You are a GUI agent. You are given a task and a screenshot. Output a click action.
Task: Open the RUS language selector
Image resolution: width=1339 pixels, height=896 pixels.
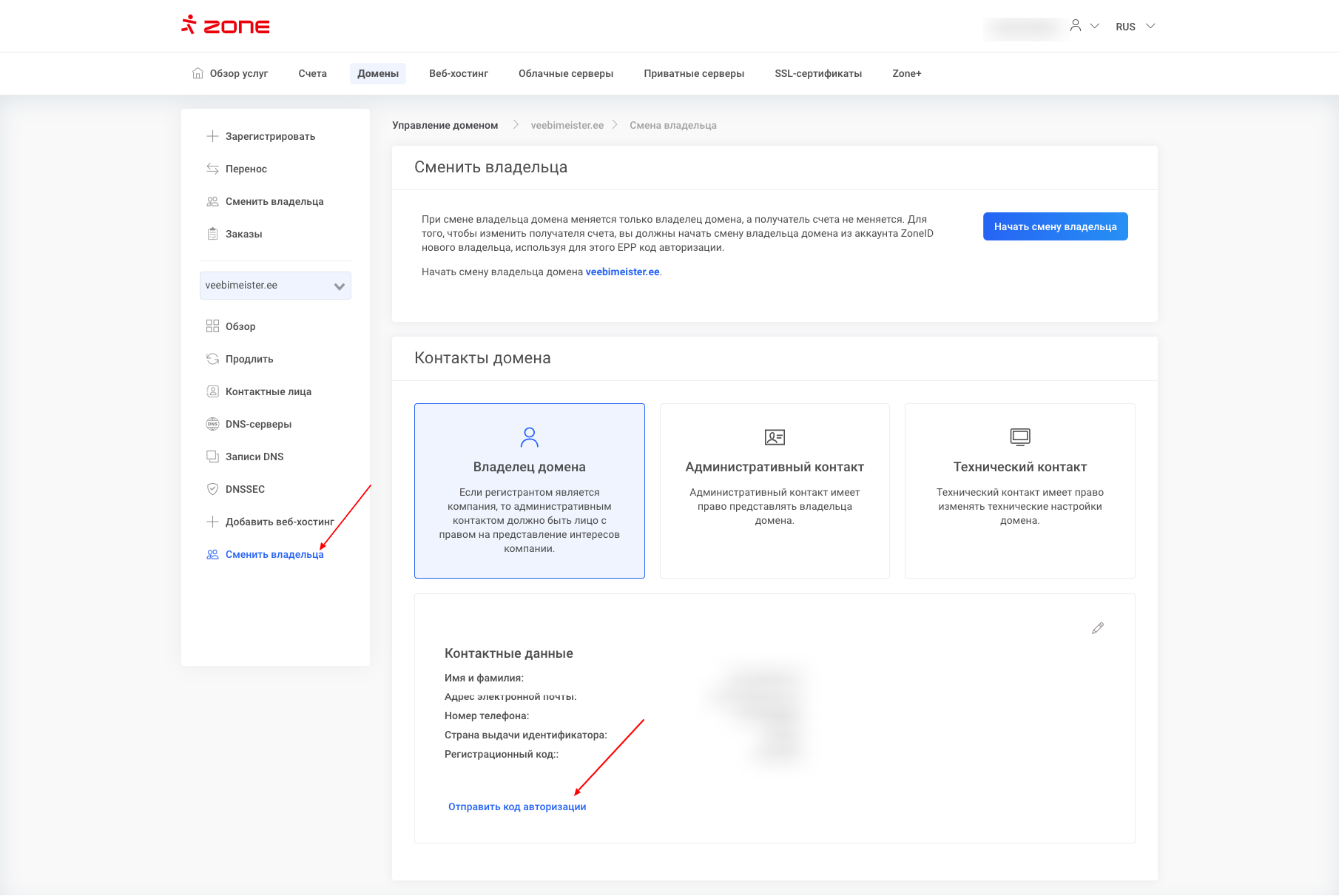click(1135, 27)
